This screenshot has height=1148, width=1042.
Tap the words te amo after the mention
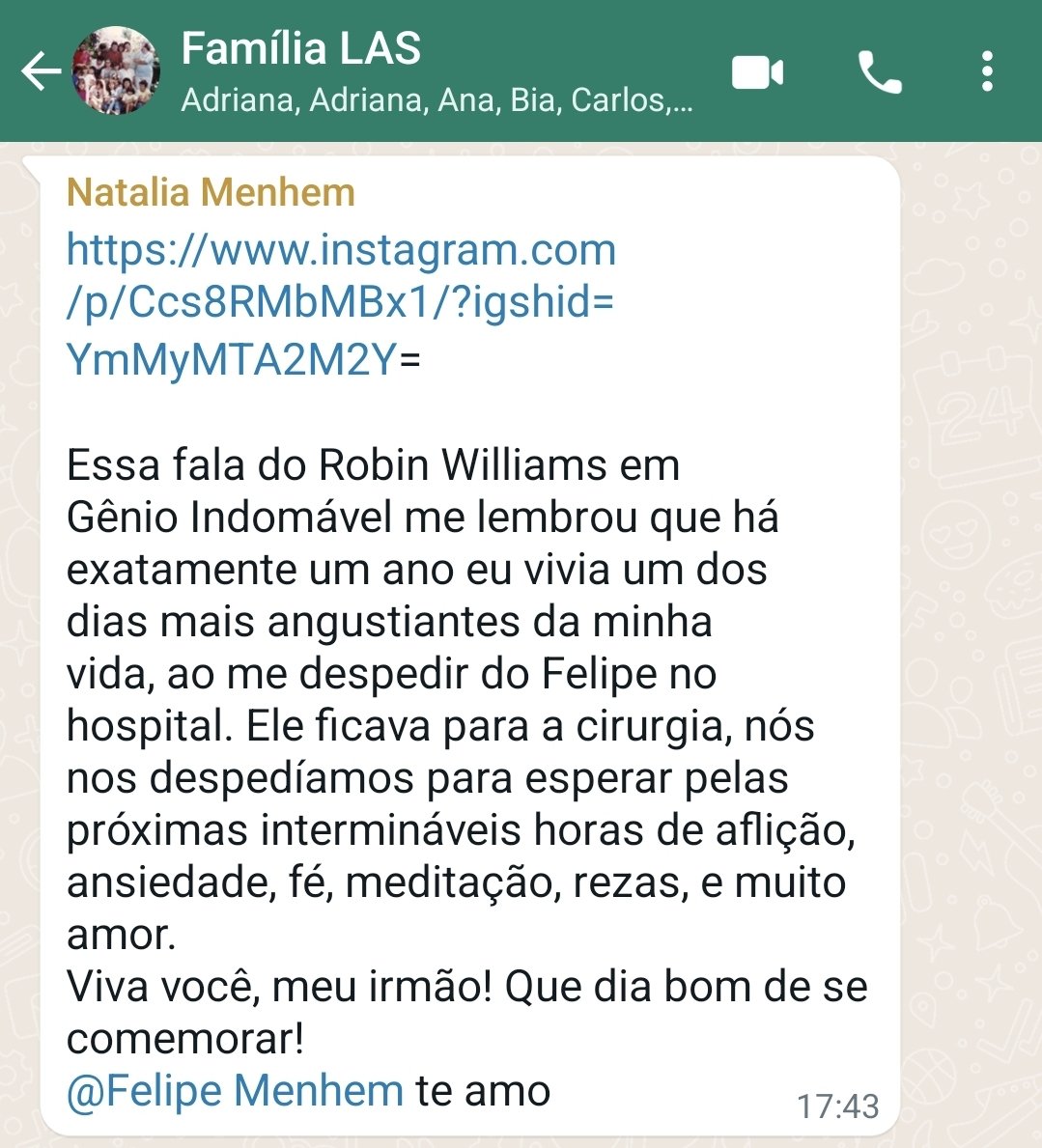[483, 1091]
